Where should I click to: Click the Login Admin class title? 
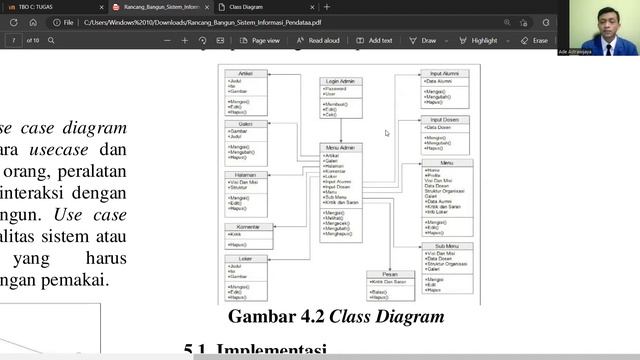(x=340, y=81)
